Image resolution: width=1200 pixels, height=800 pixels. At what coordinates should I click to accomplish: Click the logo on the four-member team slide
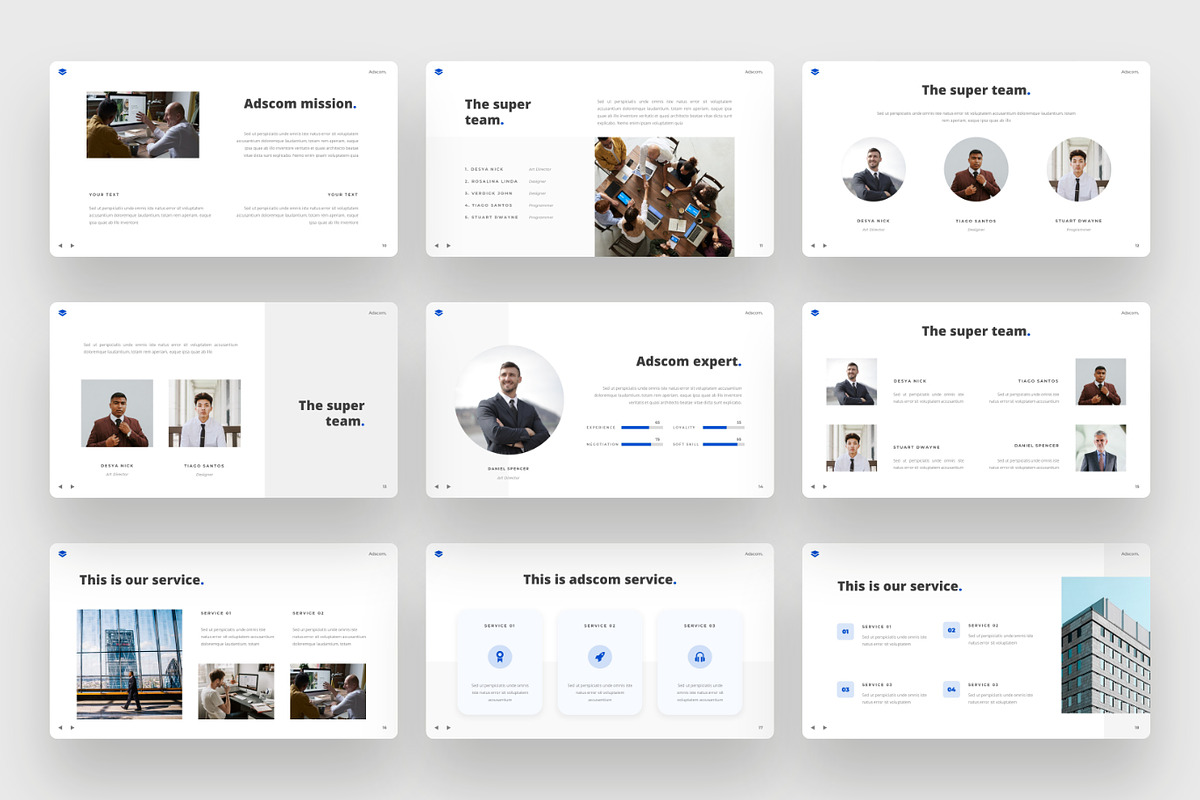click(814, 313)
